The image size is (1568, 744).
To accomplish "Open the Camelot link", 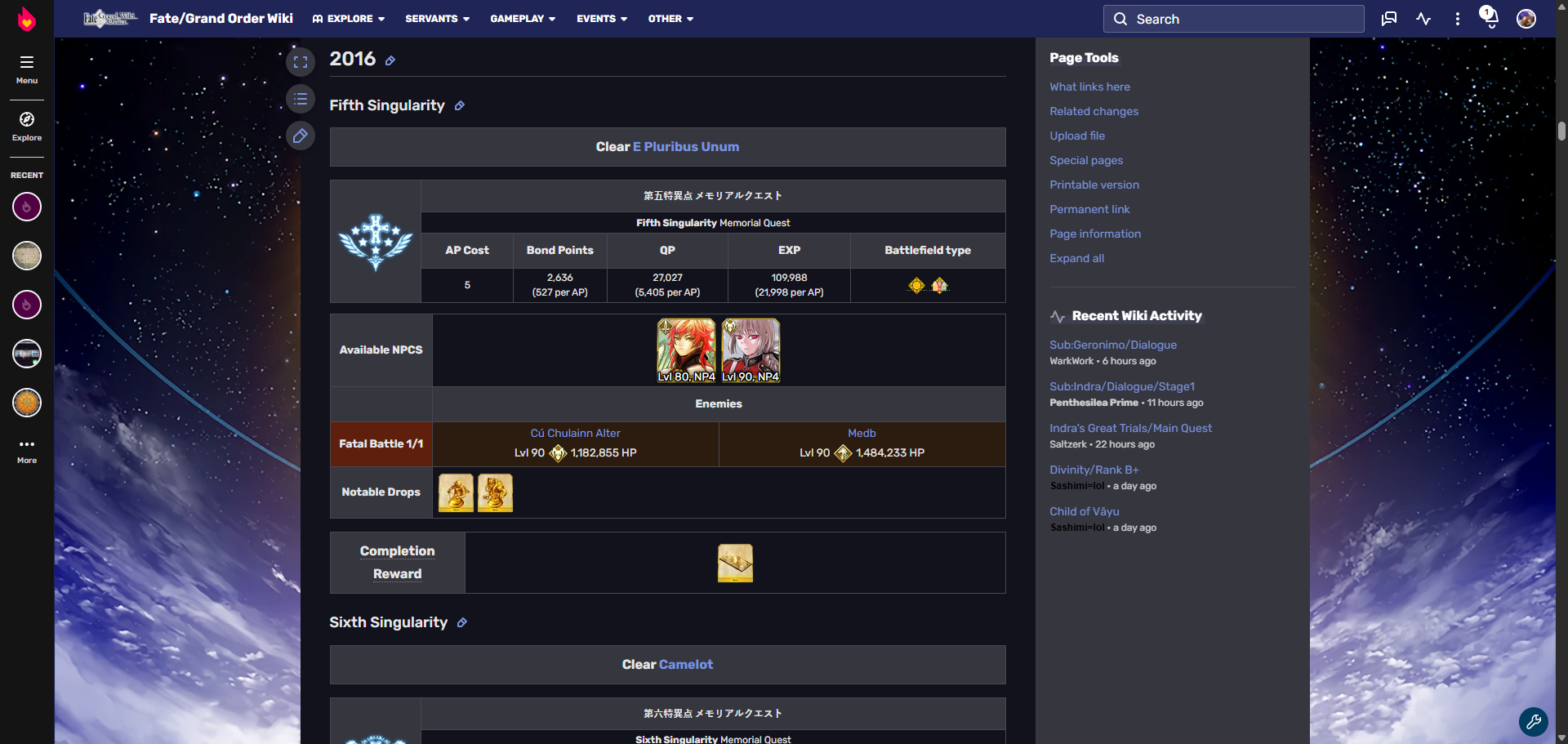I will (686, 665).
